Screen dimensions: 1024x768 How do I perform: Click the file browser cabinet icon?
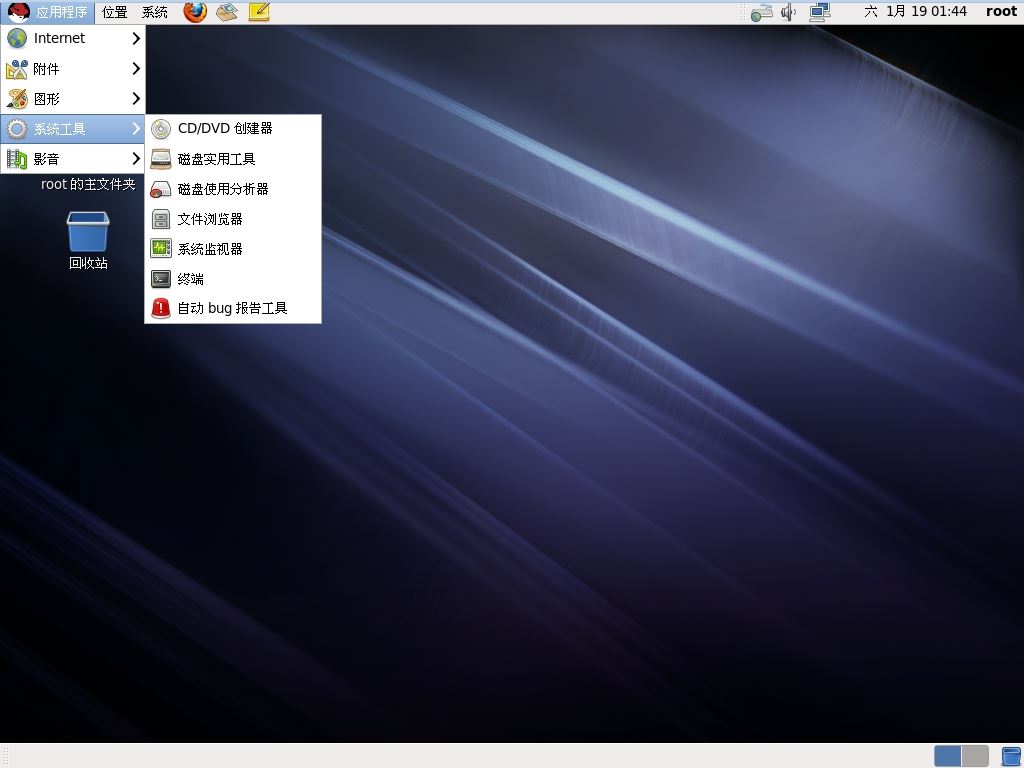[161, 219]
